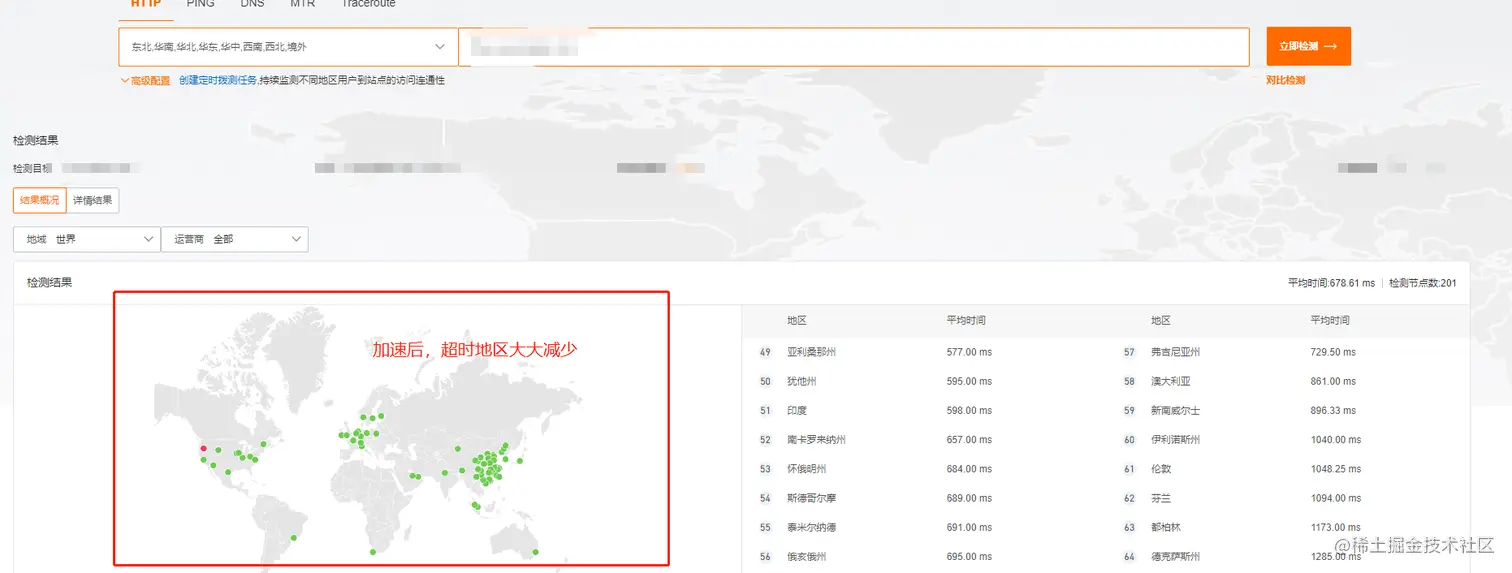
Task: Click the 1048.25 ms average time value
Action: 1336,468
